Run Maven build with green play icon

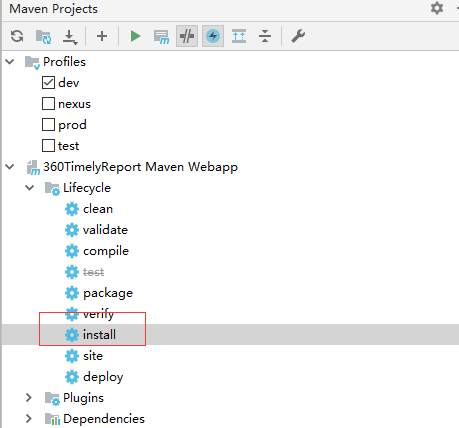tap(135, 36)
